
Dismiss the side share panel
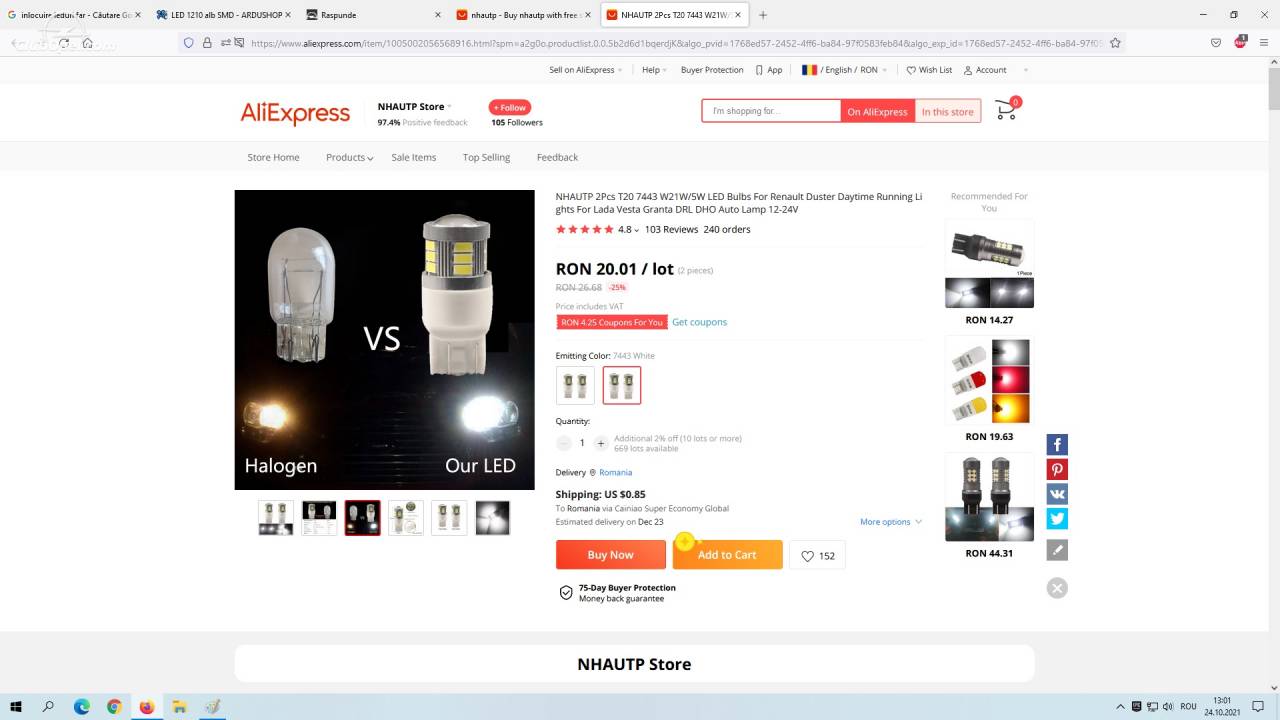(x=1057, y=588)
